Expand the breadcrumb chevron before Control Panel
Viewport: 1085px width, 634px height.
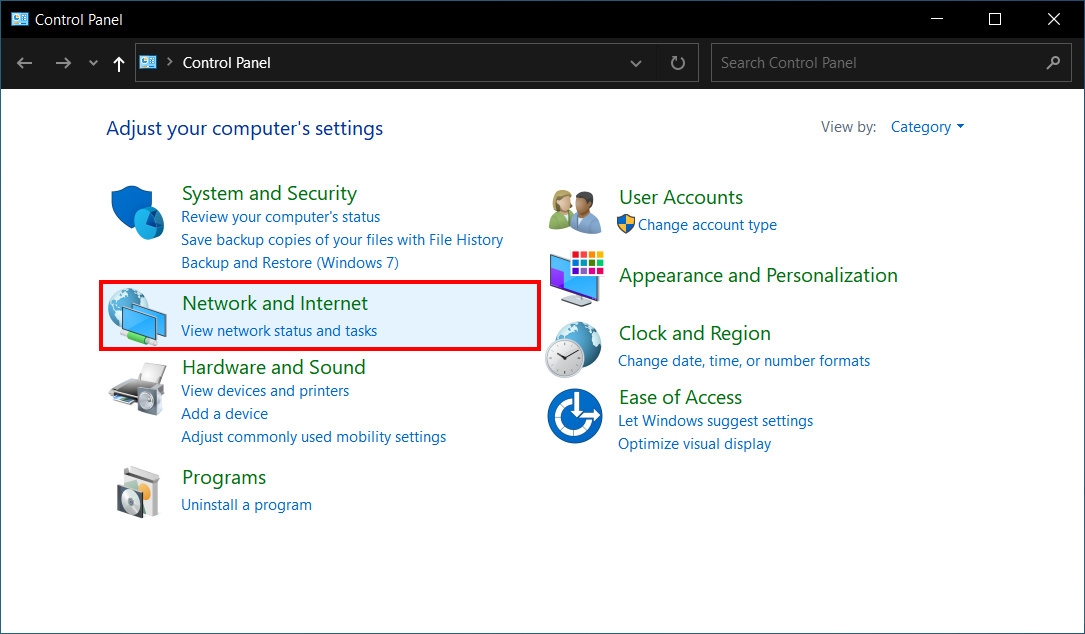(170, 62)
